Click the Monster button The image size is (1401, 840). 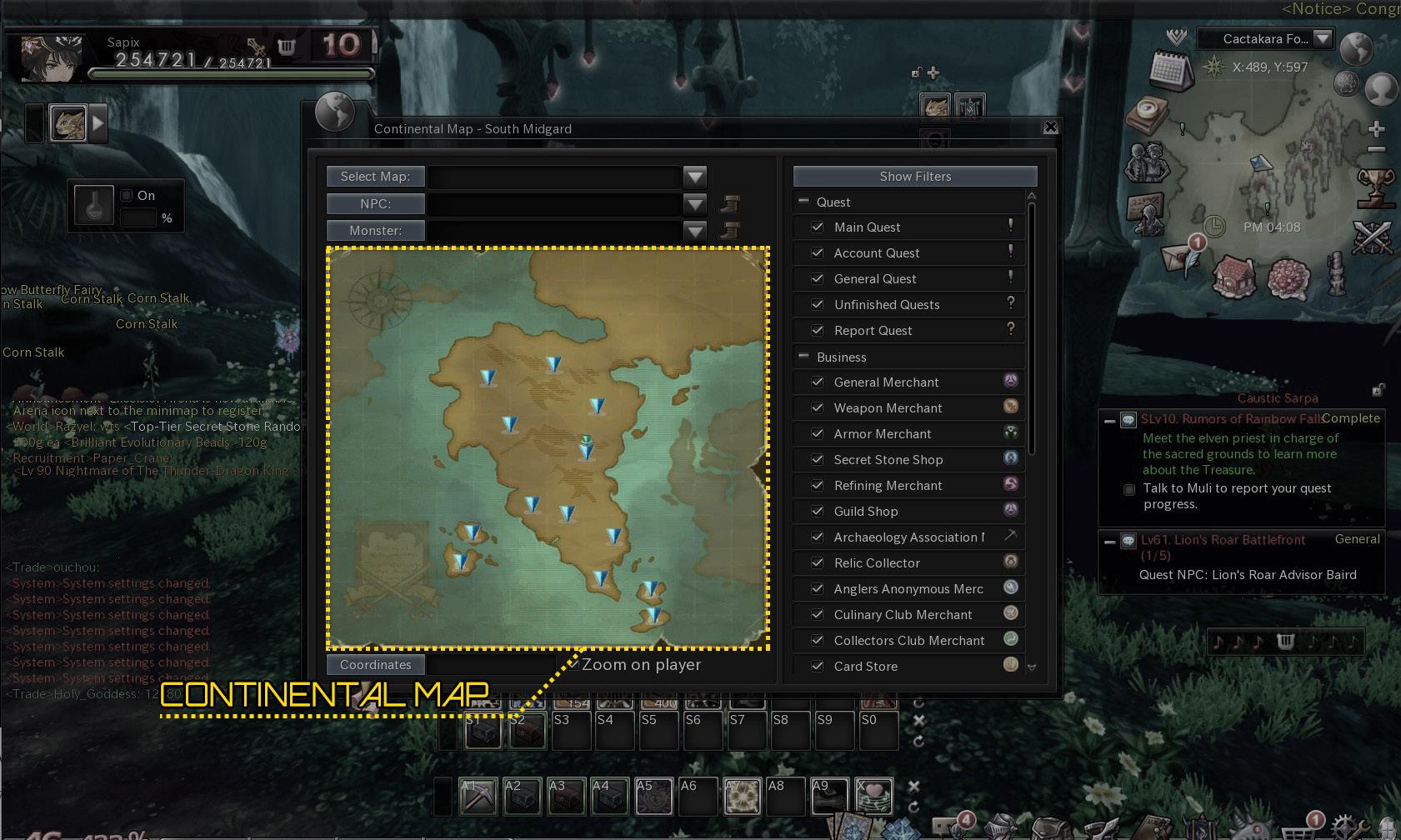click(375, 231)
